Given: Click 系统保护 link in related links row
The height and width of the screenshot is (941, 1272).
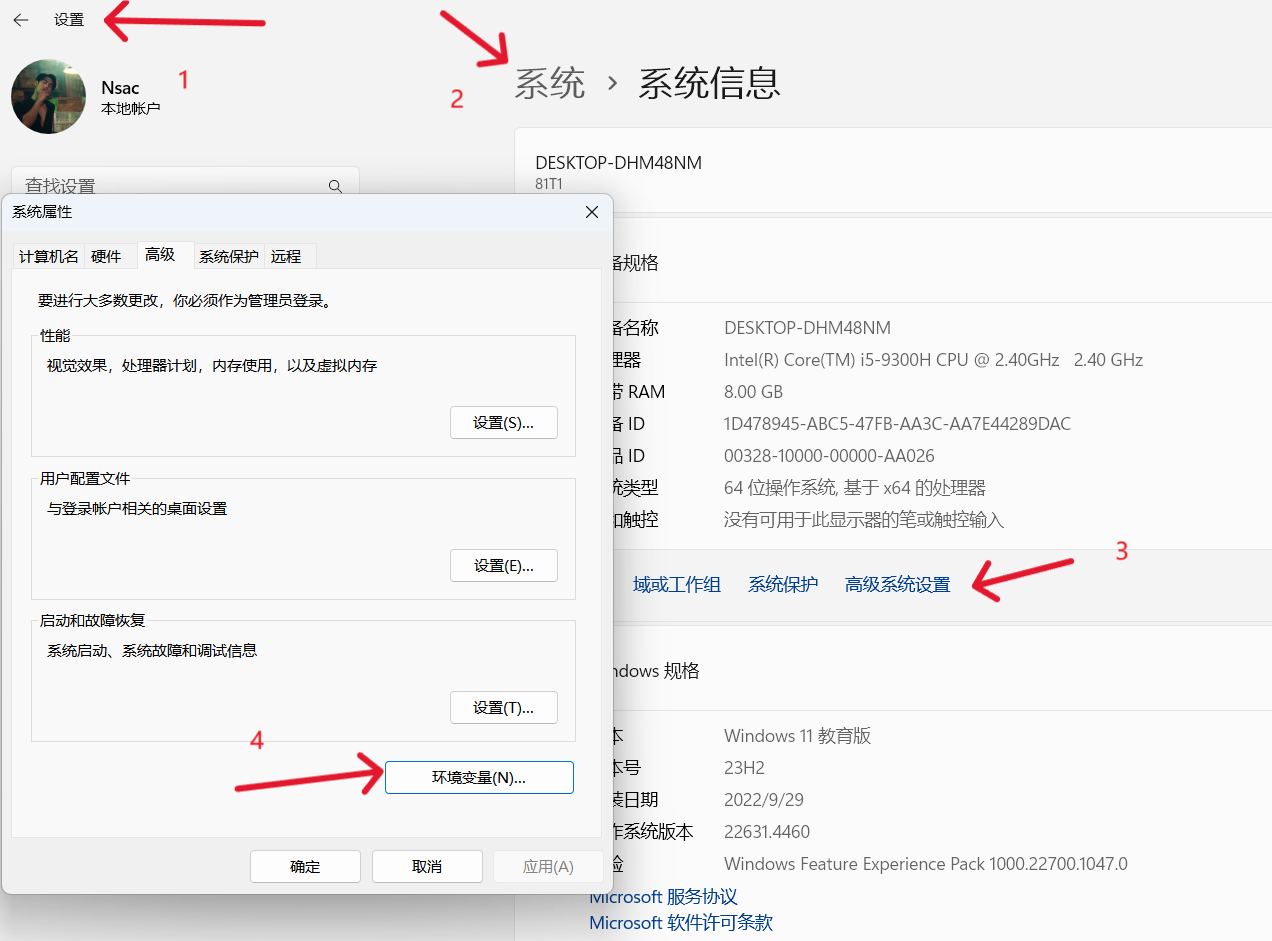Looking at the screenshot, I should (x=782, y=585).
